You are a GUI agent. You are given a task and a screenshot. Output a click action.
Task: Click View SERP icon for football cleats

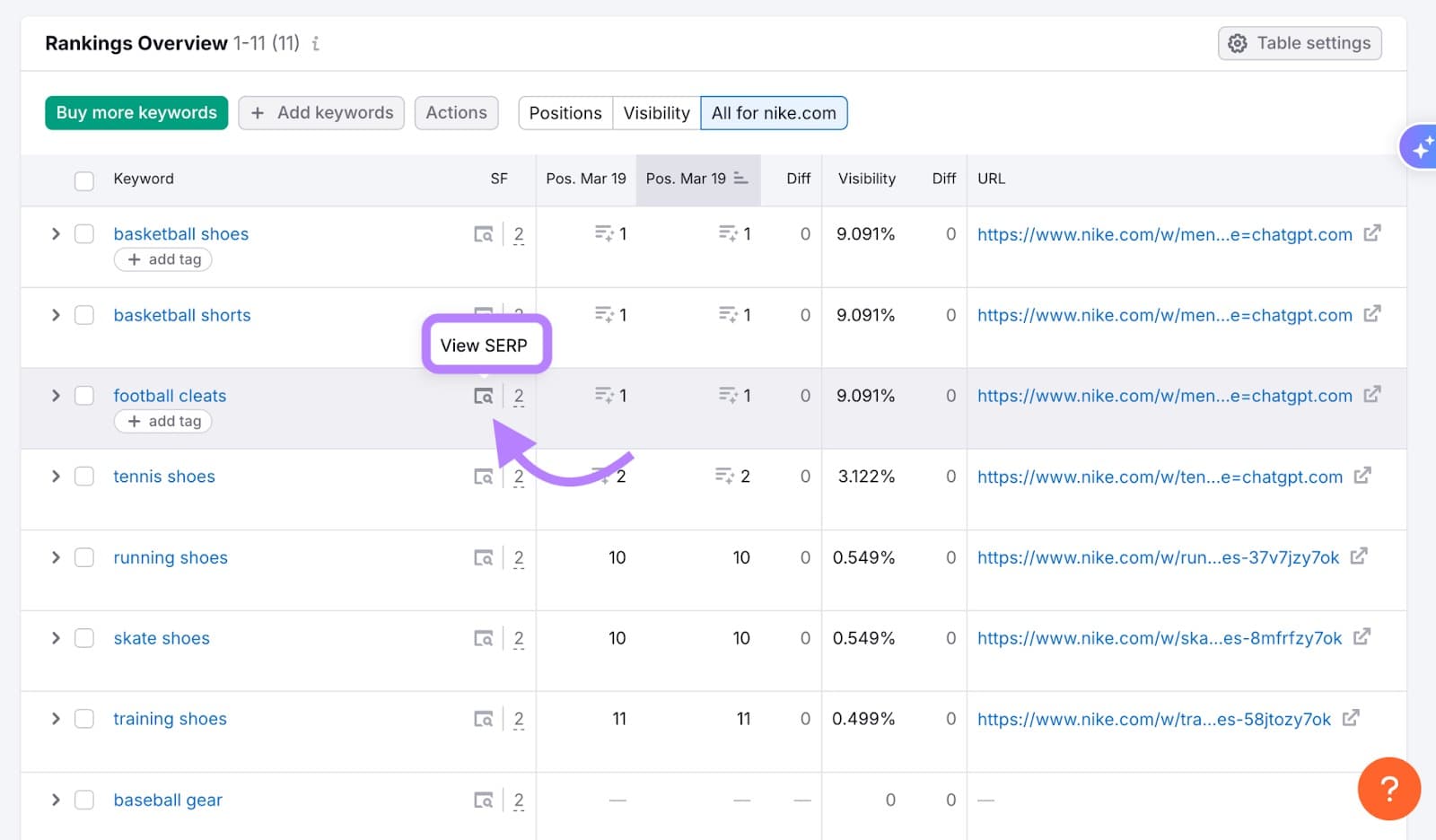coord(483,396)
